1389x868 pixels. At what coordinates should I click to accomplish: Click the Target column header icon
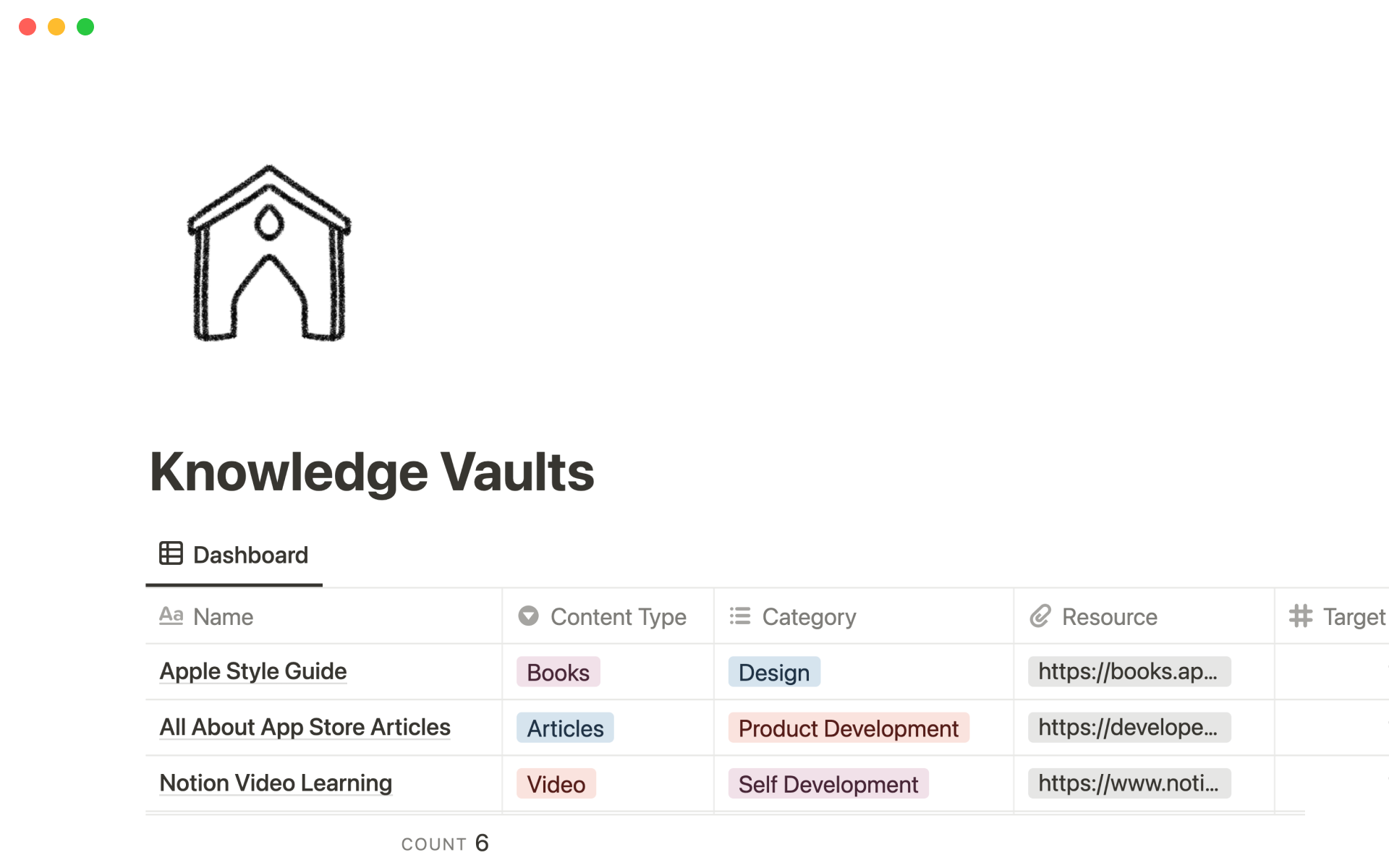click(x=1303, y=617)
